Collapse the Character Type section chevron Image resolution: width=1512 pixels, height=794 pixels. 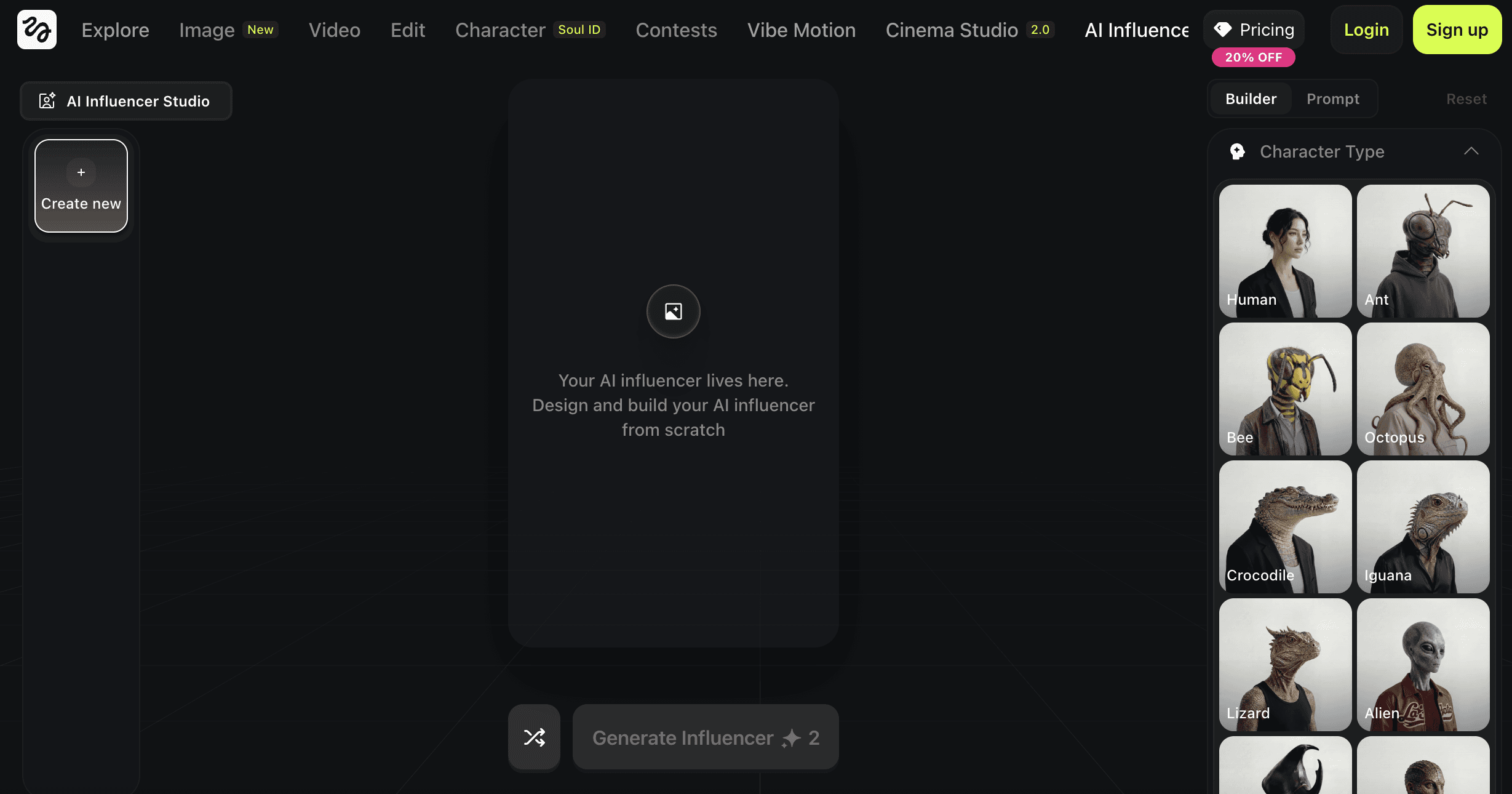coord(1471,151)
